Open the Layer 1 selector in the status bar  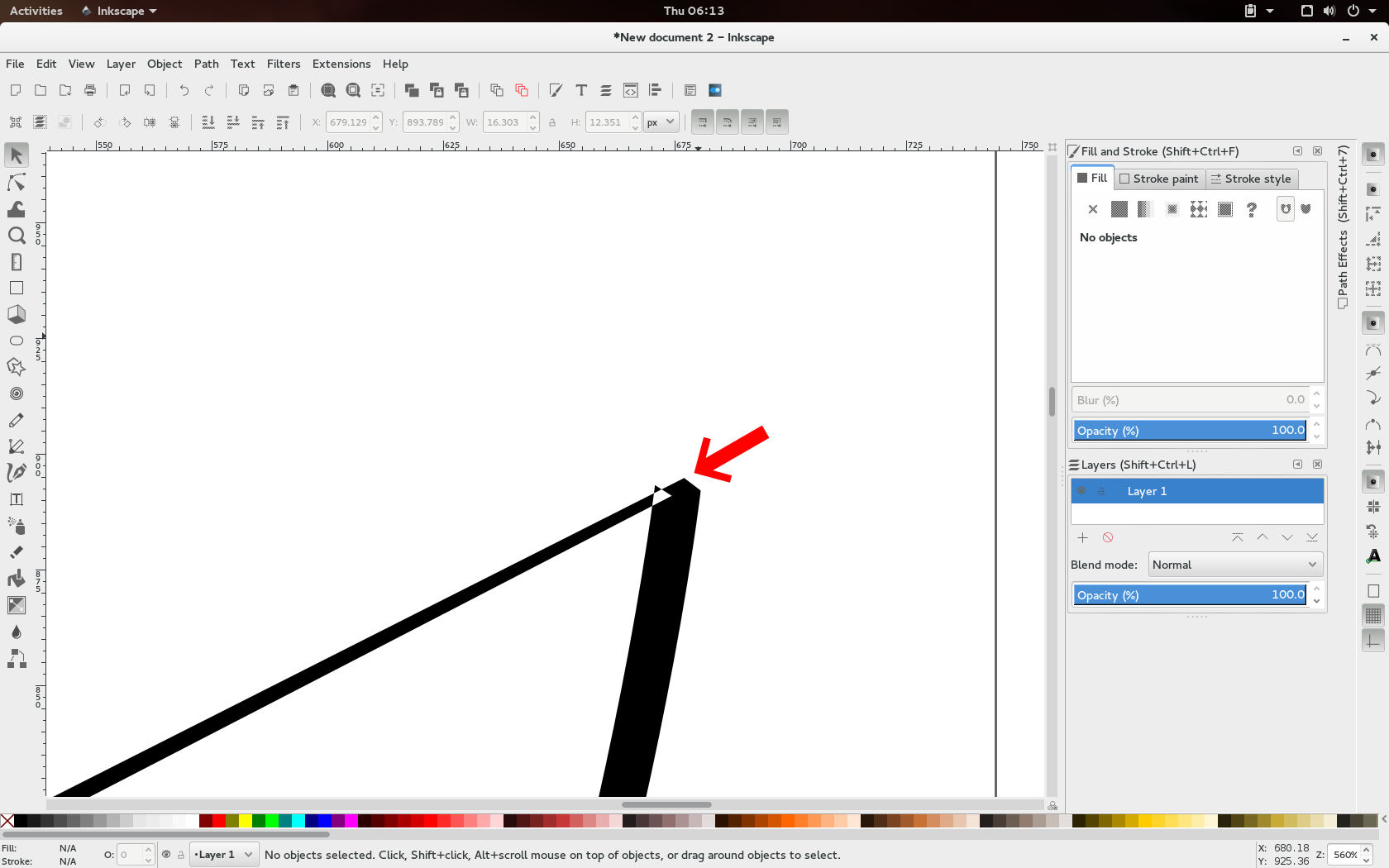point(222,854)
